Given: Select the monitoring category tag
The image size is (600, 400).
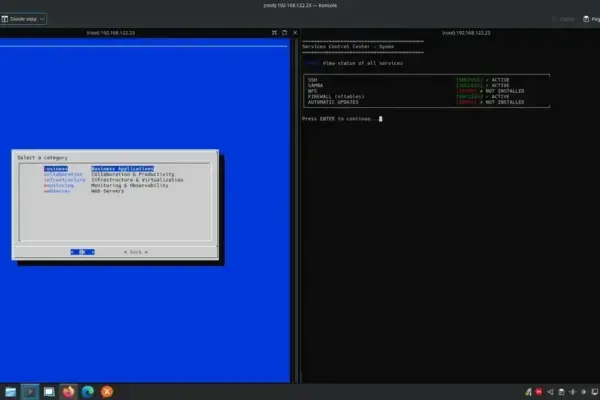Looking at the screenshot, I should [x=59, y=185].
